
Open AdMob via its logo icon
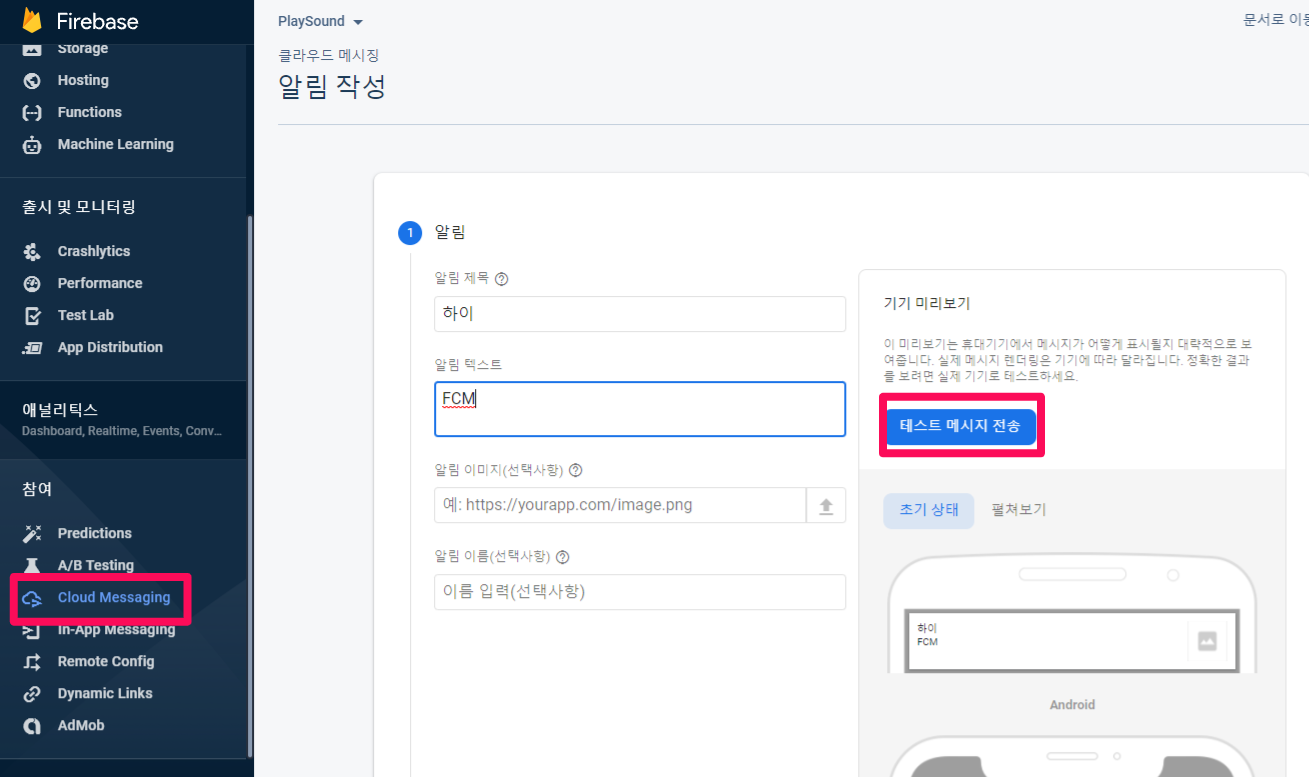tap(32, 725)
